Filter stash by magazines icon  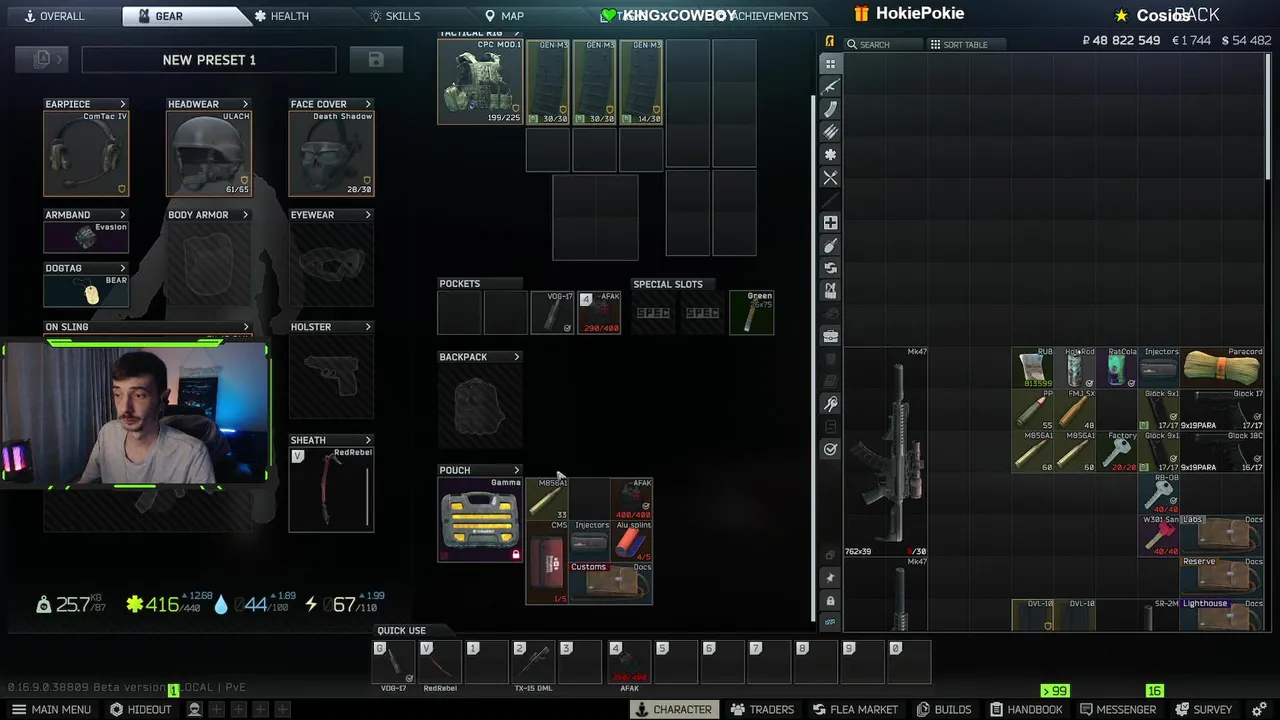click(x=830, y=109)
